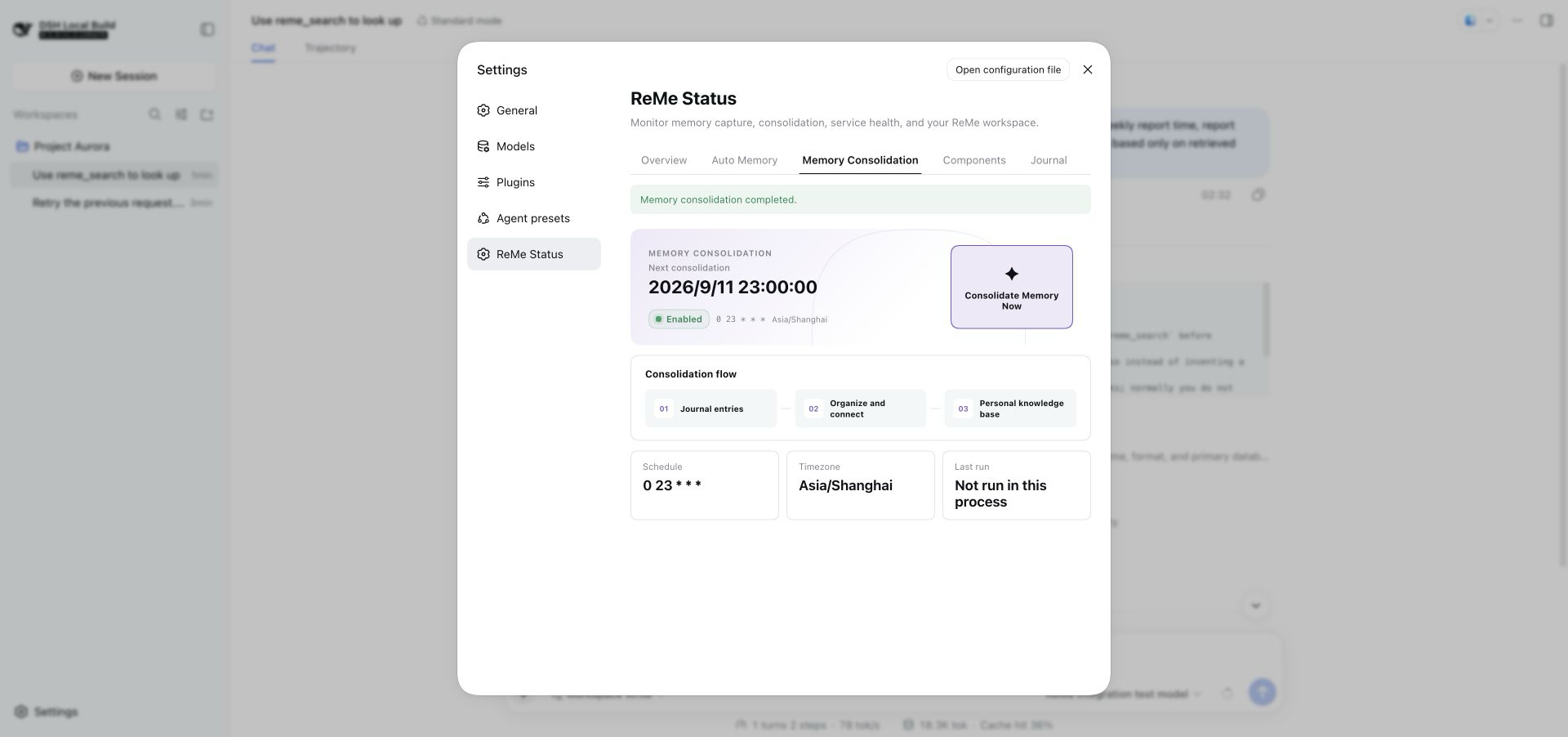Switch to the Chat tab behind the dialog
1568x737 pixels.
(263, 48)
